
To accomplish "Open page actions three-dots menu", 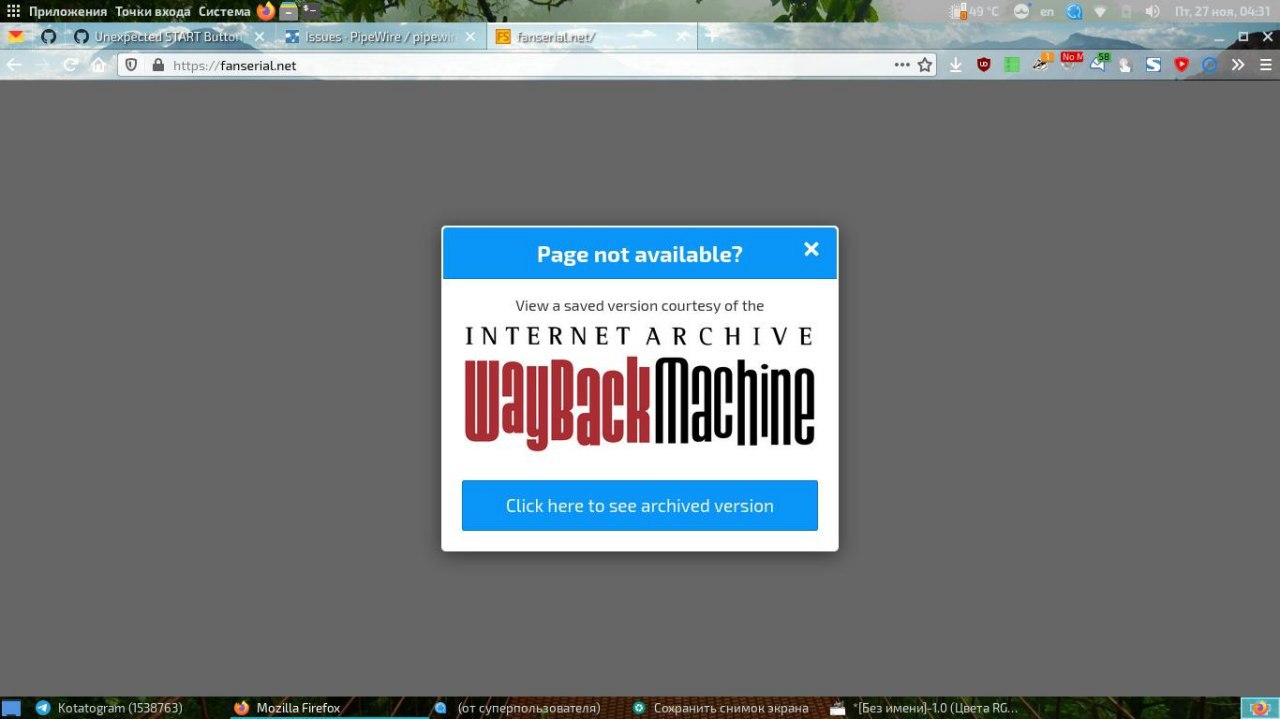I will [902, 65].
